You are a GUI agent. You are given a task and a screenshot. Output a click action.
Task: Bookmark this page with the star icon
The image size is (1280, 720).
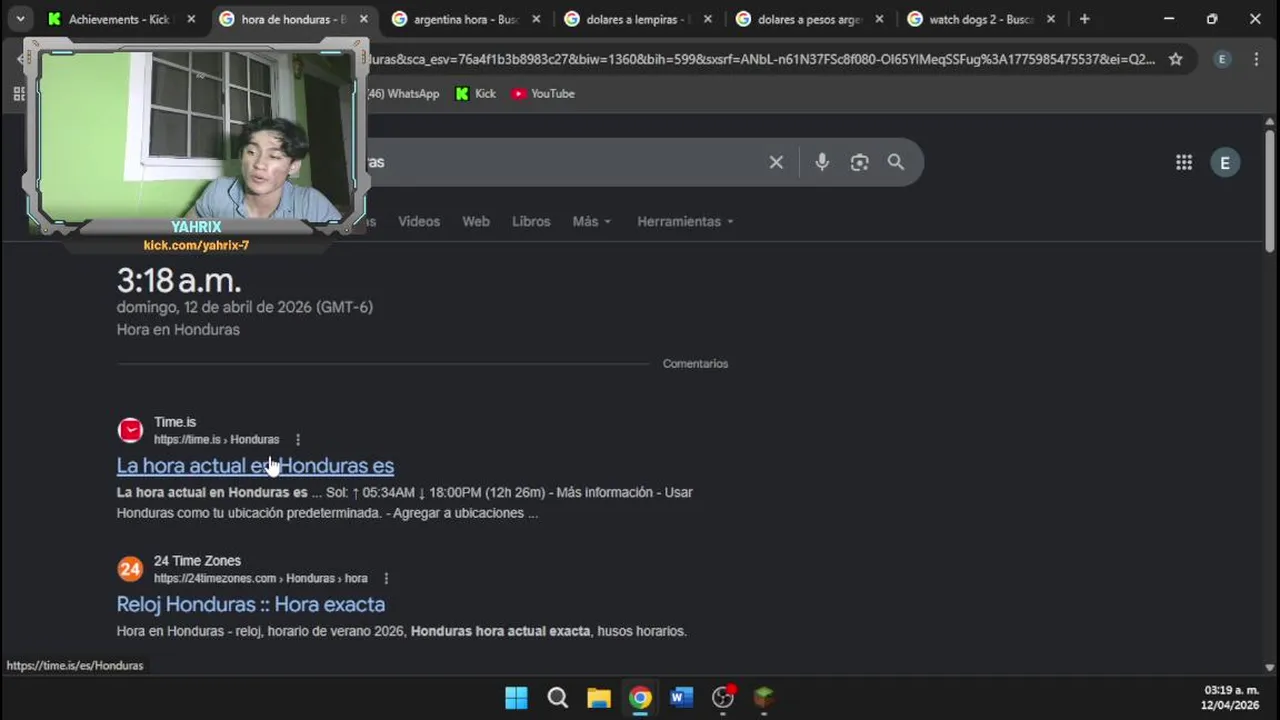pos(1176,59)
